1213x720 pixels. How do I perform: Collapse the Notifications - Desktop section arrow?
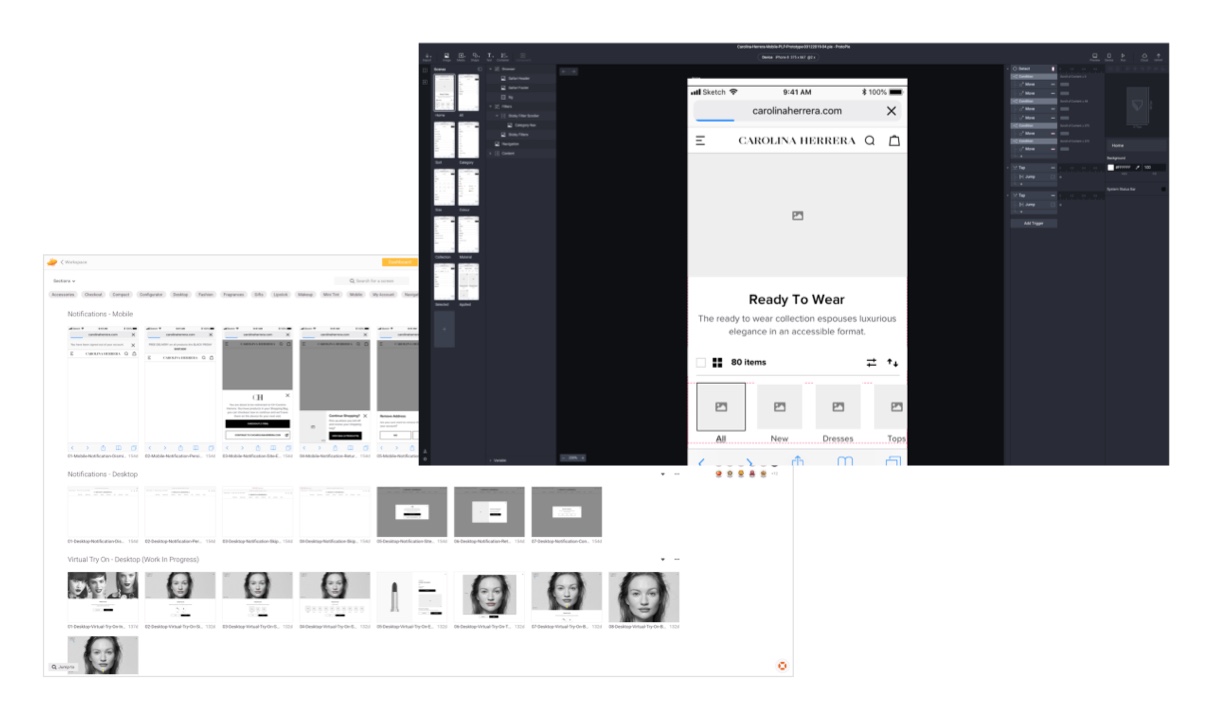tap(663, 474)
